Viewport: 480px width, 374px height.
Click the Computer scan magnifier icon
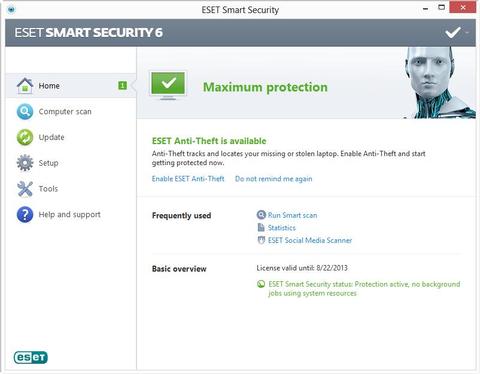[25, 112]
